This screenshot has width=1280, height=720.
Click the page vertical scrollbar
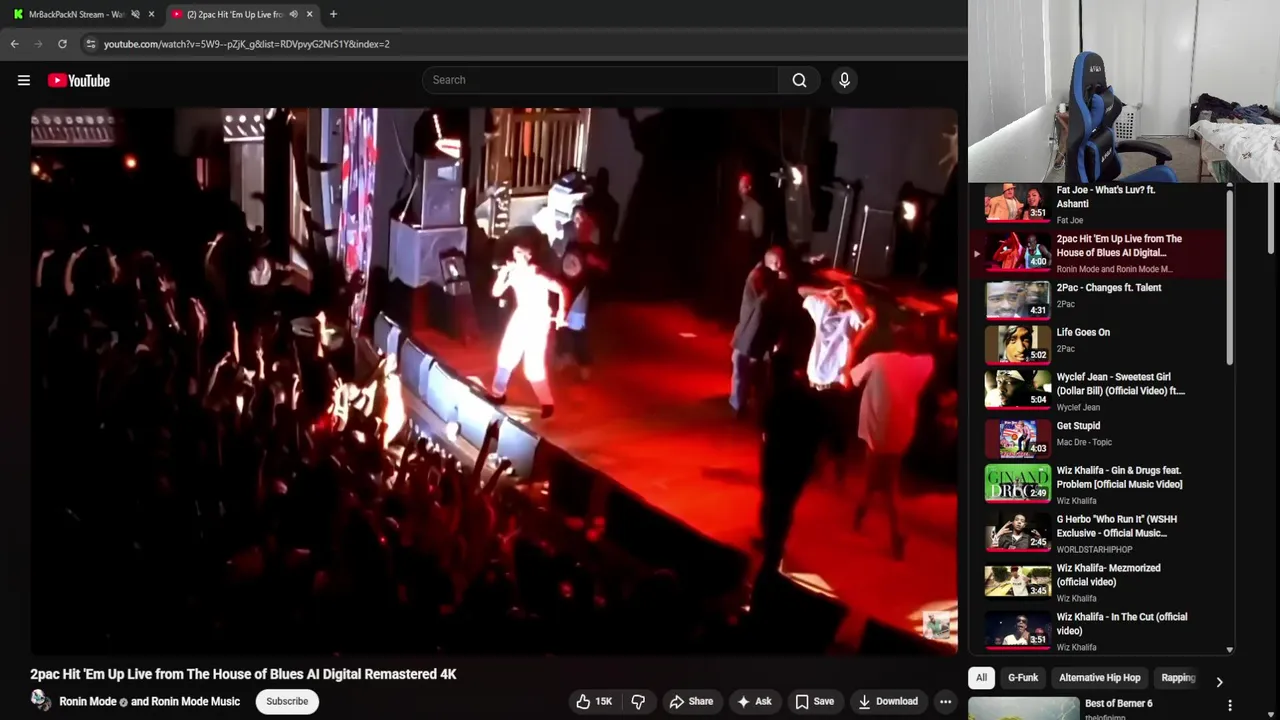[1273, 218]
